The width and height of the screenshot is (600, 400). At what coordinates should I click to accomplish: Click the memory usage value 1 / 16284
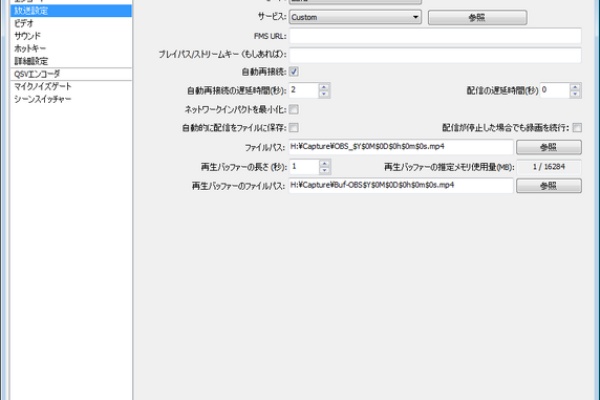point(549,167)
